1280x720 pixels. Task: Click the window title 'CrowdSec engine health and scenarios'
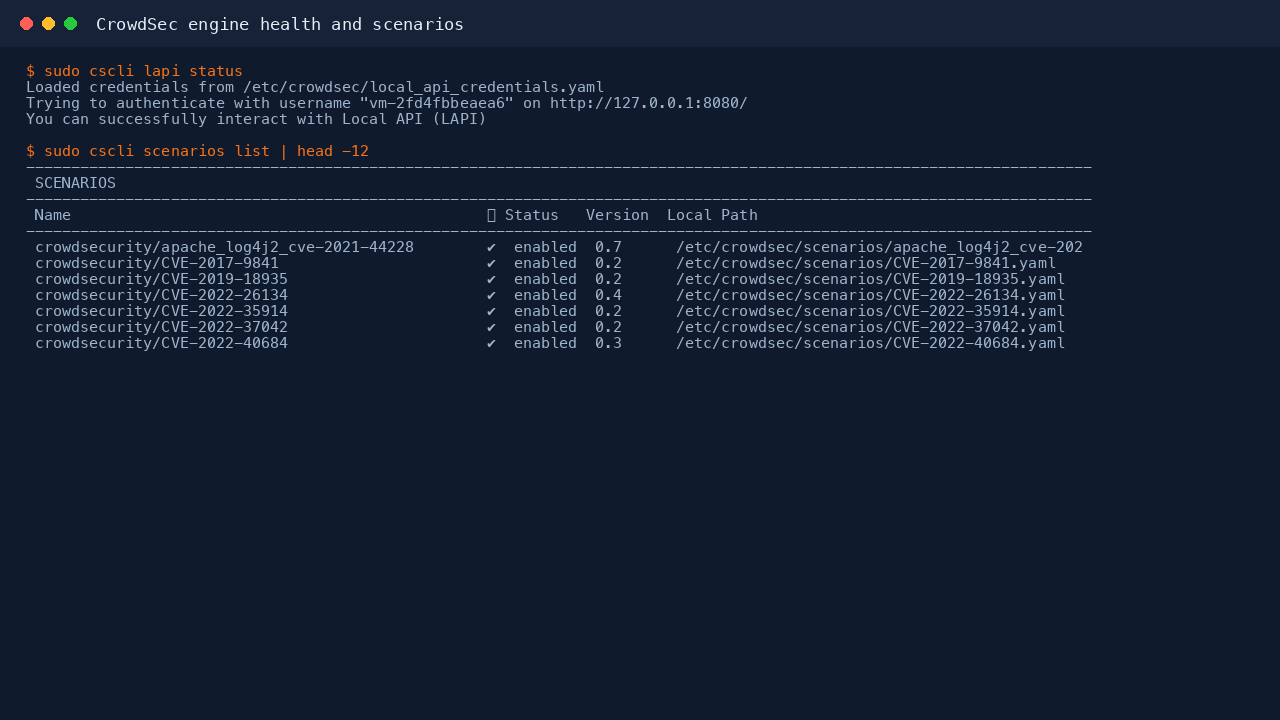[x=280, y=24]
